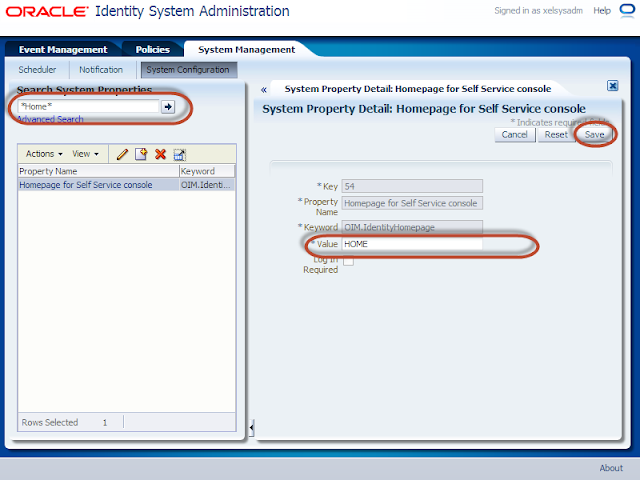Click the Property Name field

tap(412, 203)
